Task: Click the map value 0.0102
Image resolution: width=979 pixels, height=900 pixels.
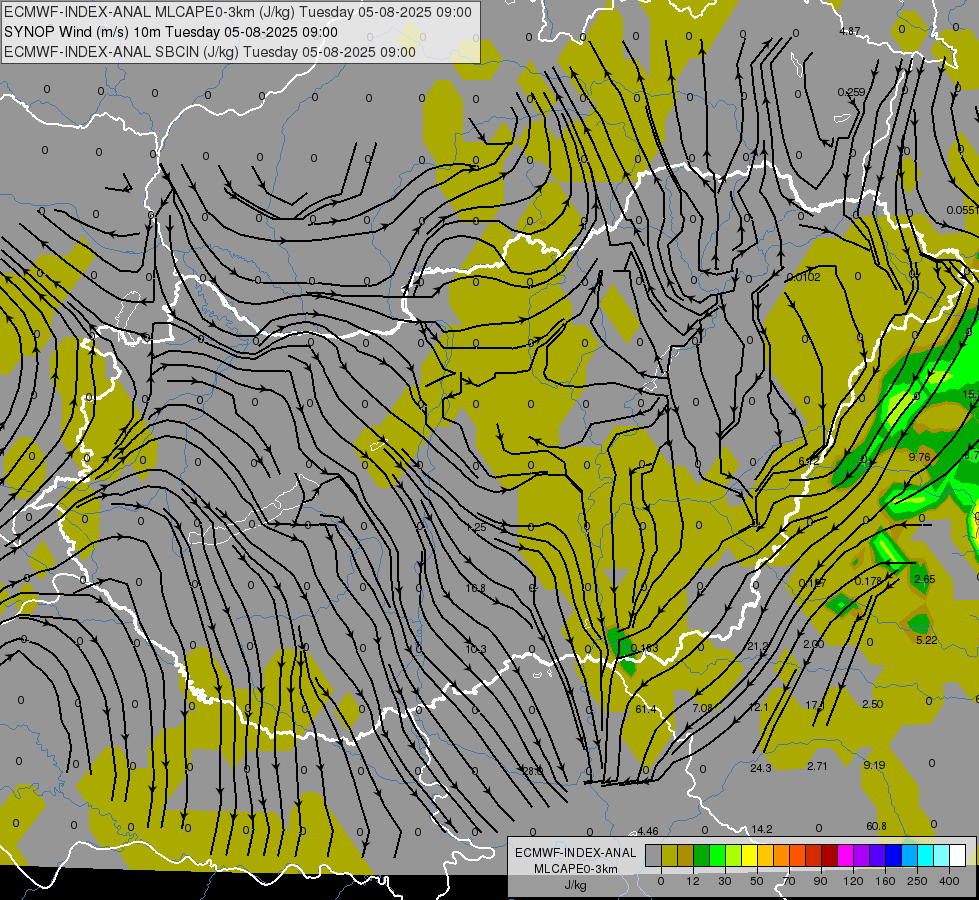Action: click(804, 277)
